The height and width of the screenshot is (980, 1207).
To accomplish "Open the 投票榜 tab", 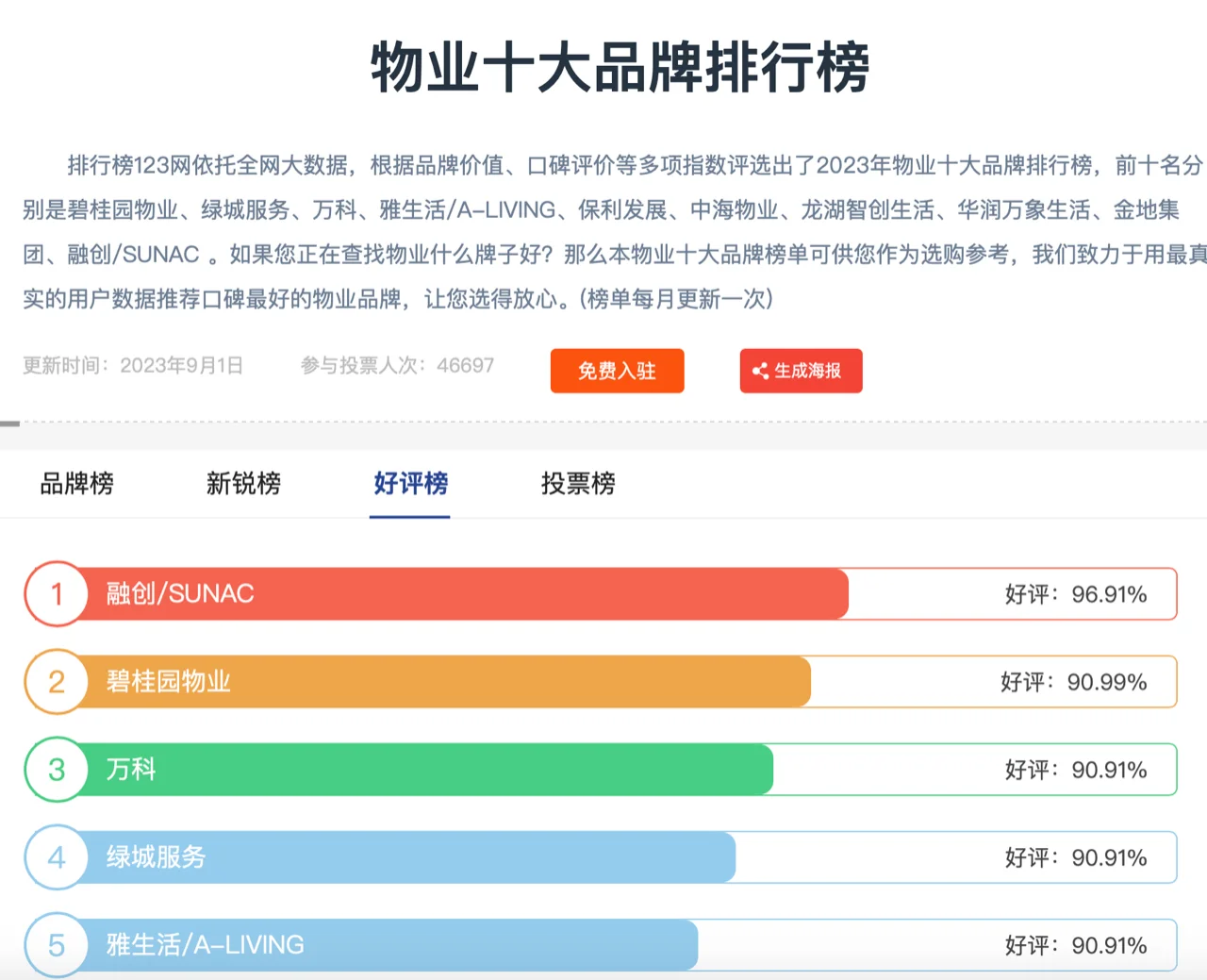I will click(578, 484).
